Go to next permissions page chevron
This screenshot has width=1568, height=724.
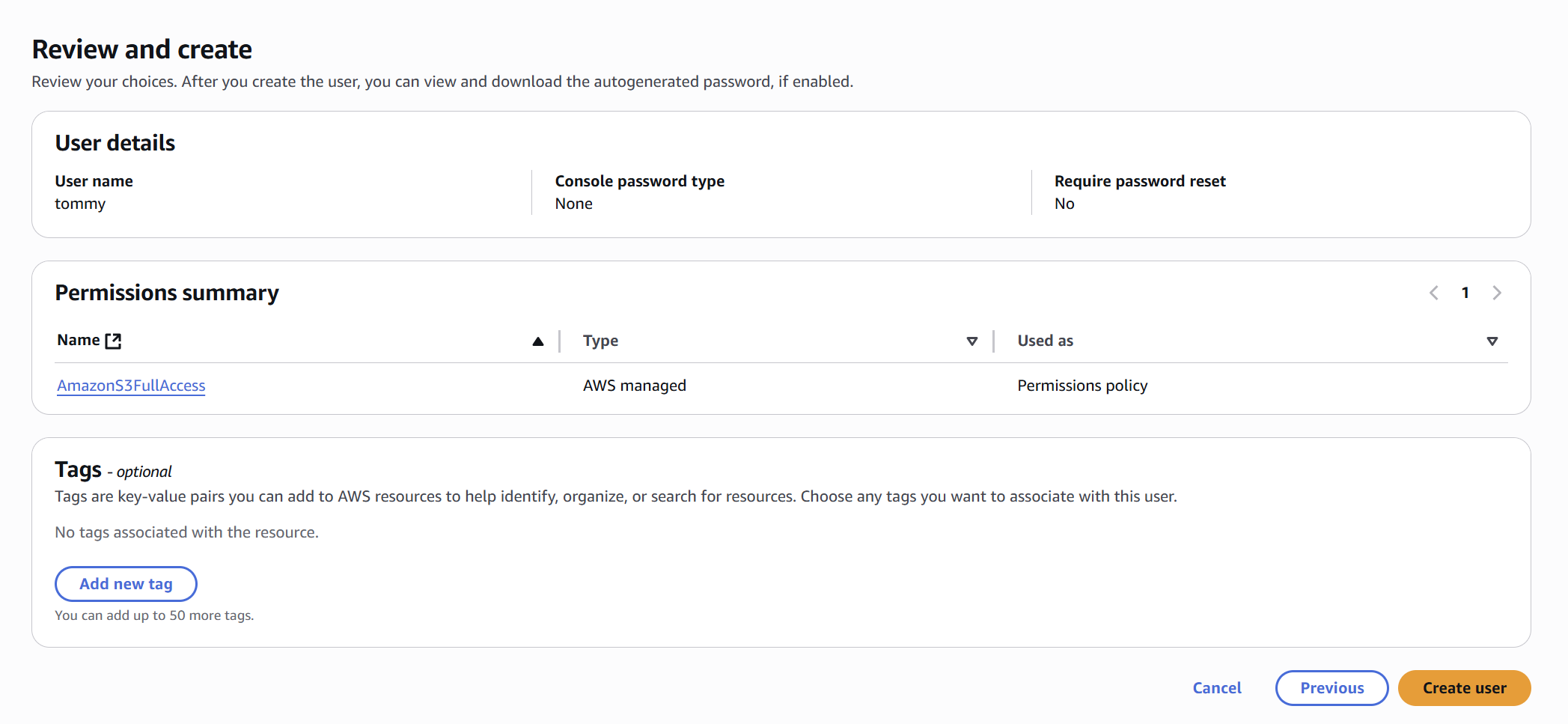(x=1497, y=293)
